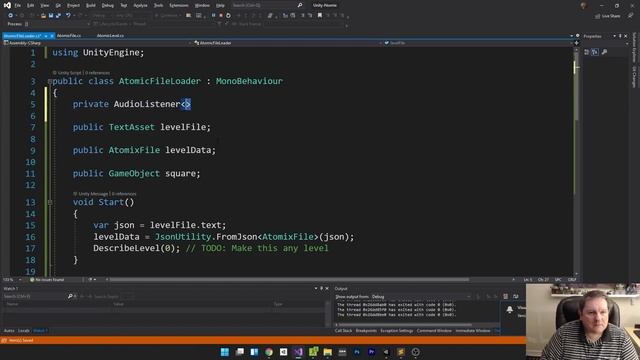Open the Tools menu
Viewport: 640px width, 360px height.
(x=158, y=5)
